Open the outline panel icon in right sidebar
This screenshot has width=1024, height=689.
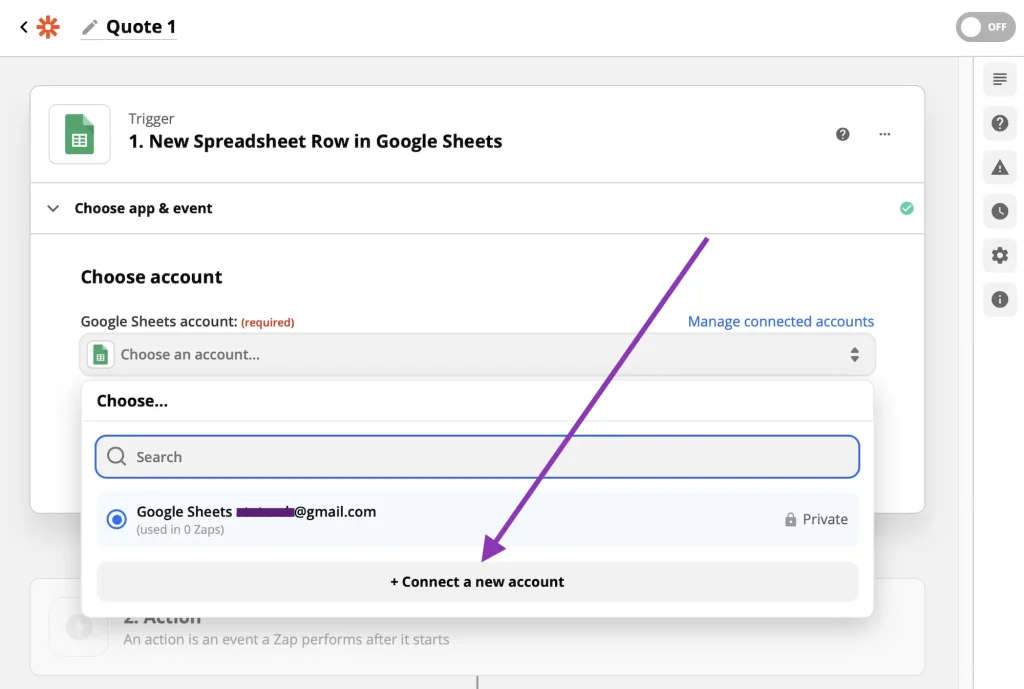[x=1000, y=80]
